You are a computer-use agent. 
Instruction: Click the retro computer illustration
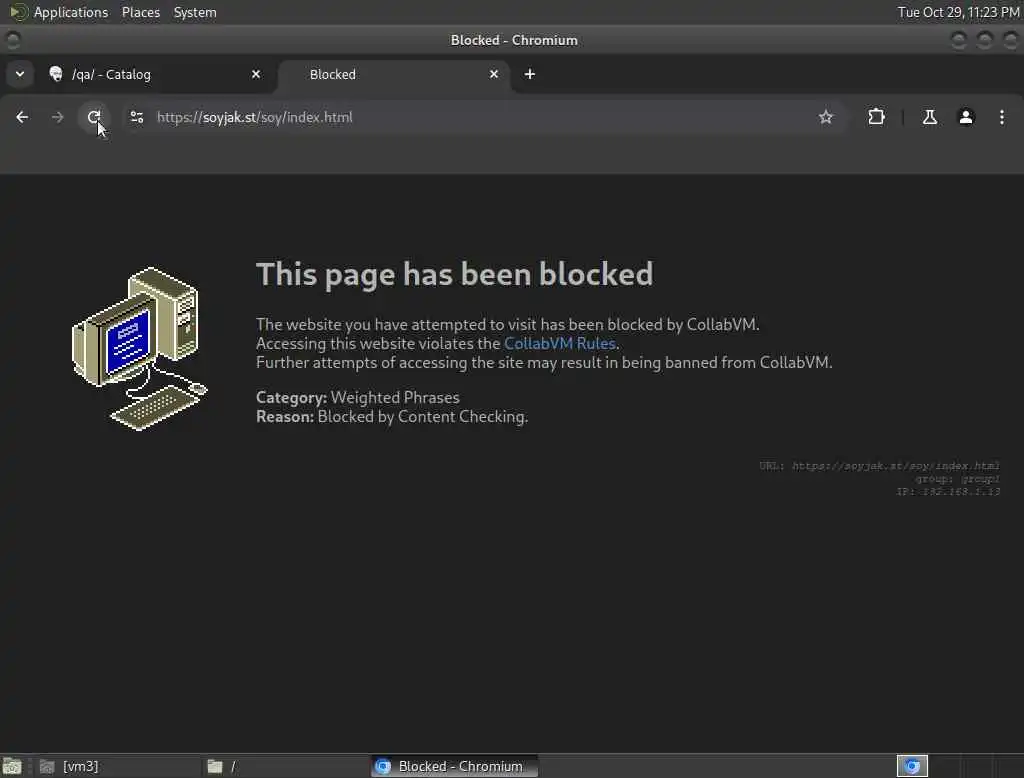point(140,349)
